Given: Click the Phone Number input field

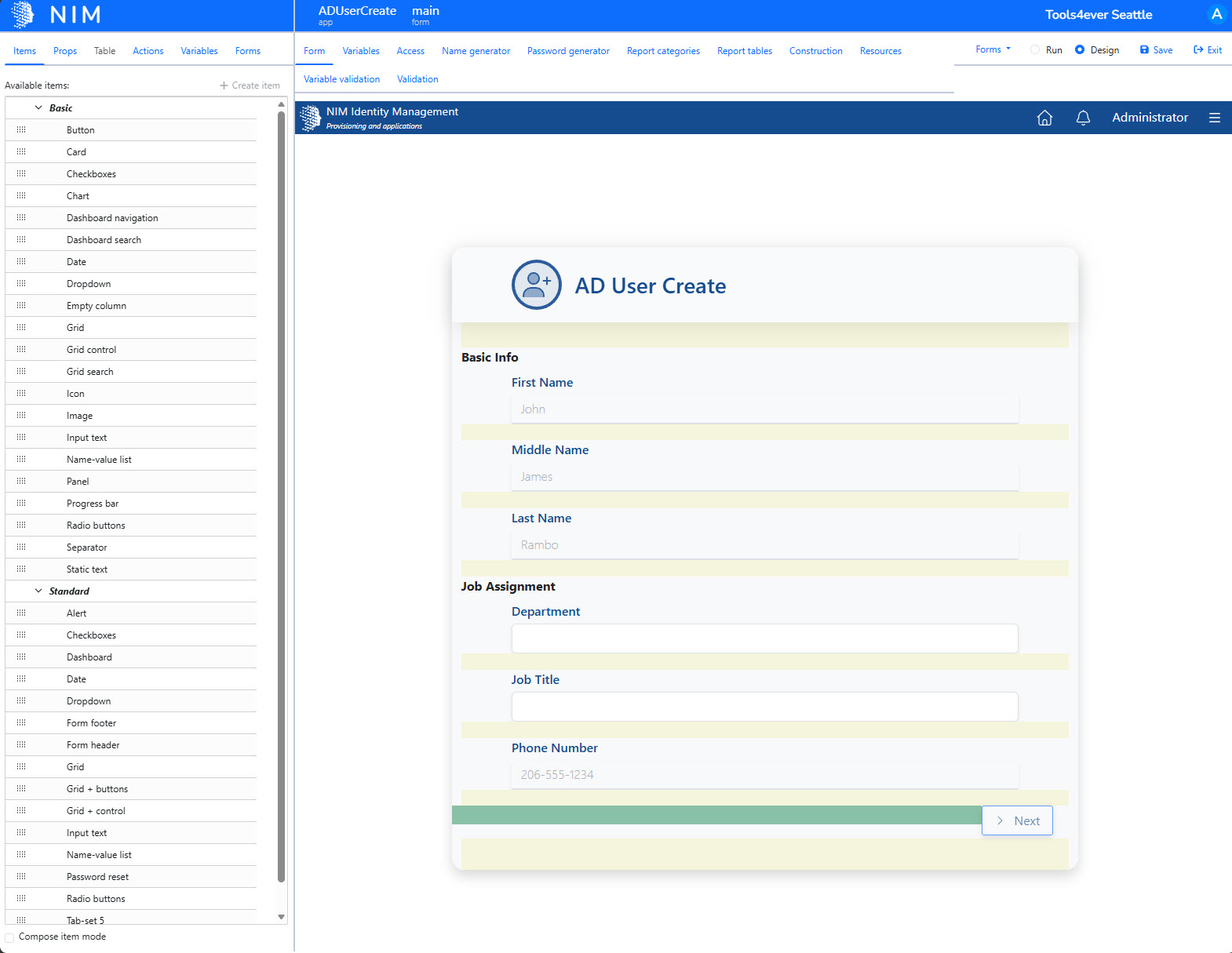Looking at the screenshot, I should click(x=764, y=775).
